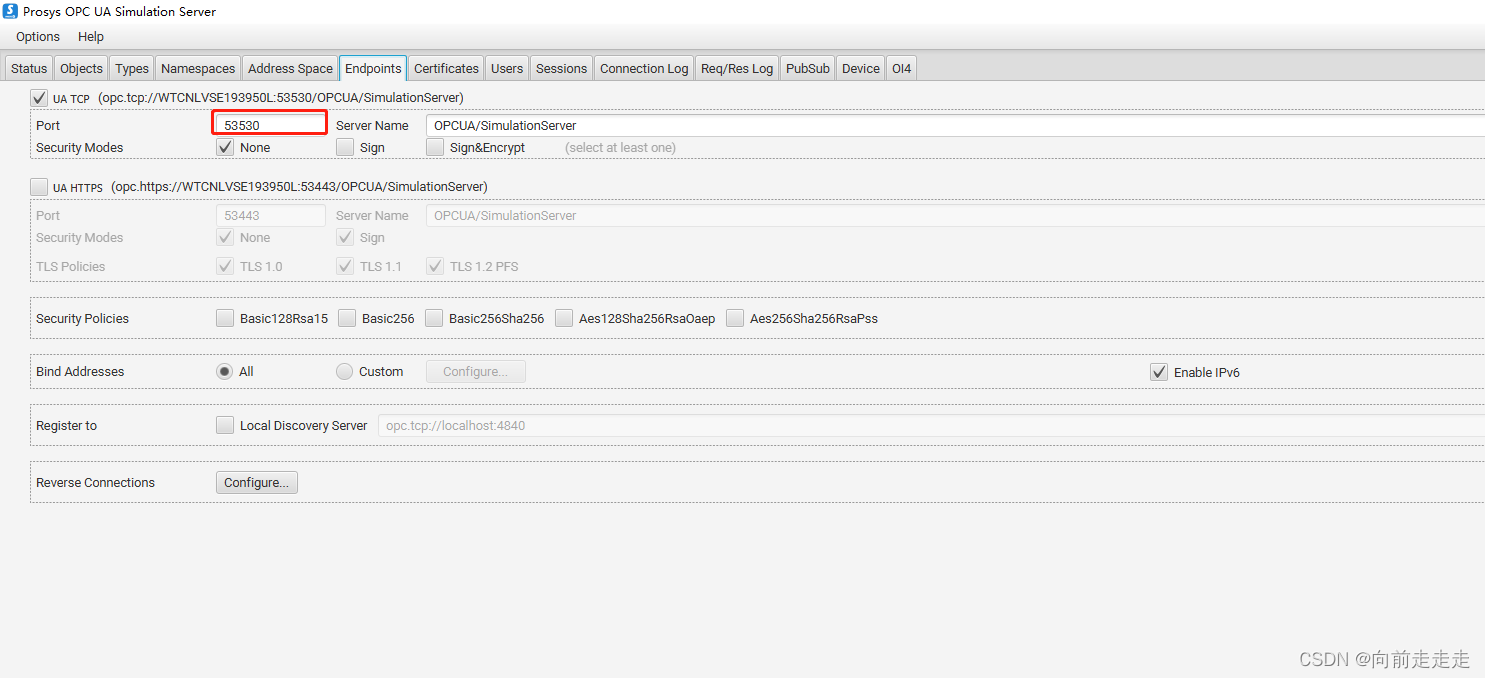The image size is (1485, 678).
Task: Enable Basic256 security policy
Action: point(347,318)
